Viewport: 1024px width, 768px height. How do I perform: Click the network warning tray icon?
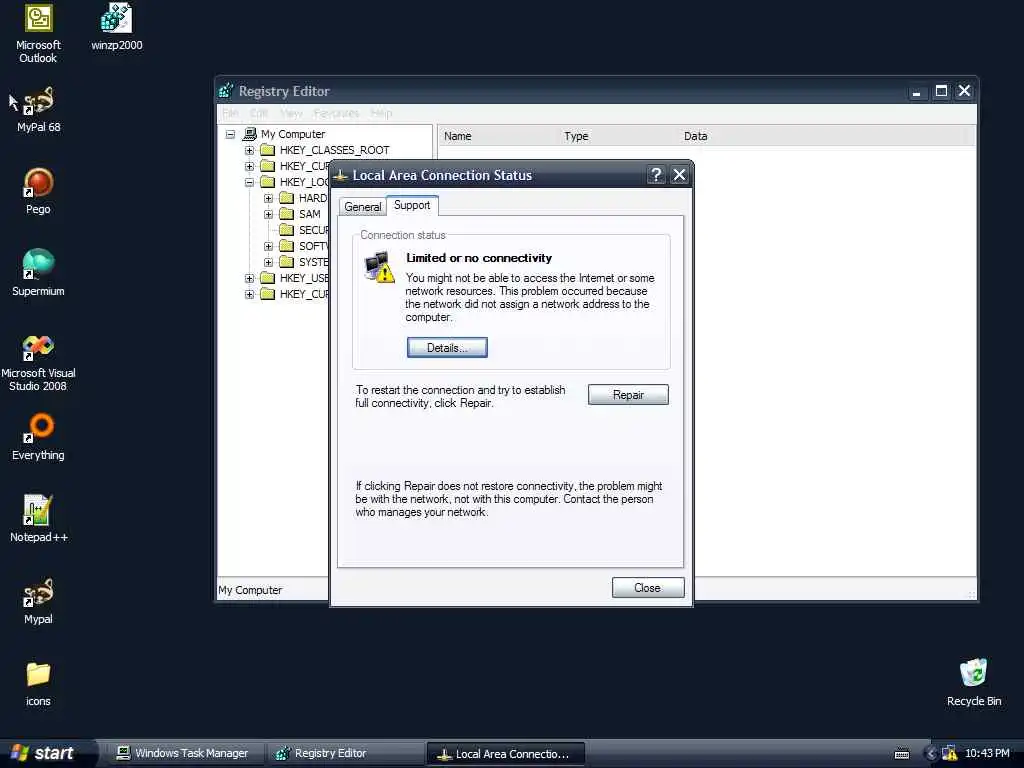point(949,753)
